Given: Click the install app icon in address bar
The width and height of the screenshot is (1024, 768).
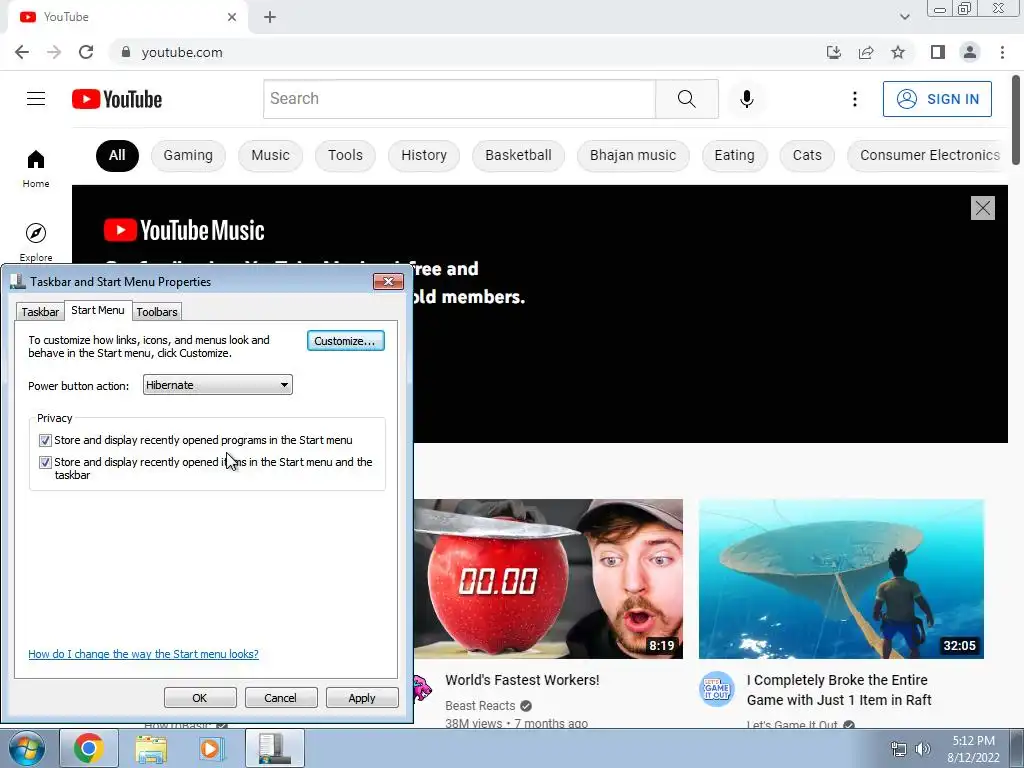Looking at the screenshot, I should coord(834,52).
